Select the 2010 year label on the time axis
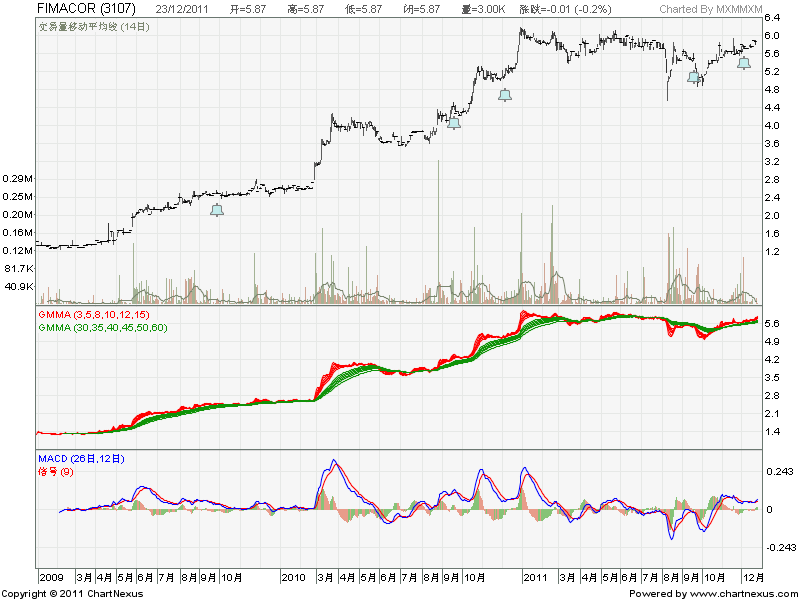The width and height of the screenshot is (800, 600). click(293, 577)
